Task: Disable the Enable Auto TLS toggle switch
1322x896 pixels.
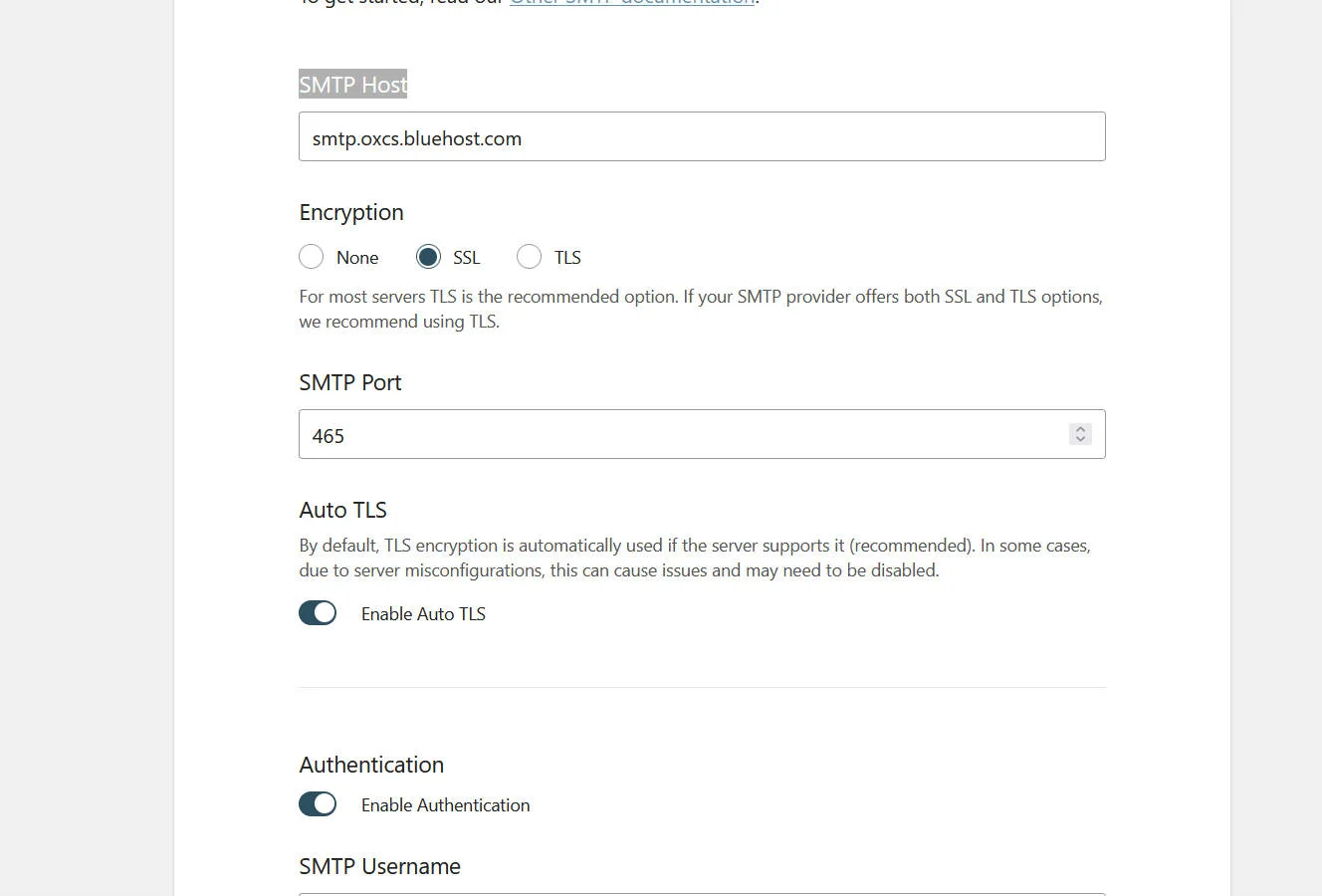Action: pyautogui.click(x=318, y=613)
